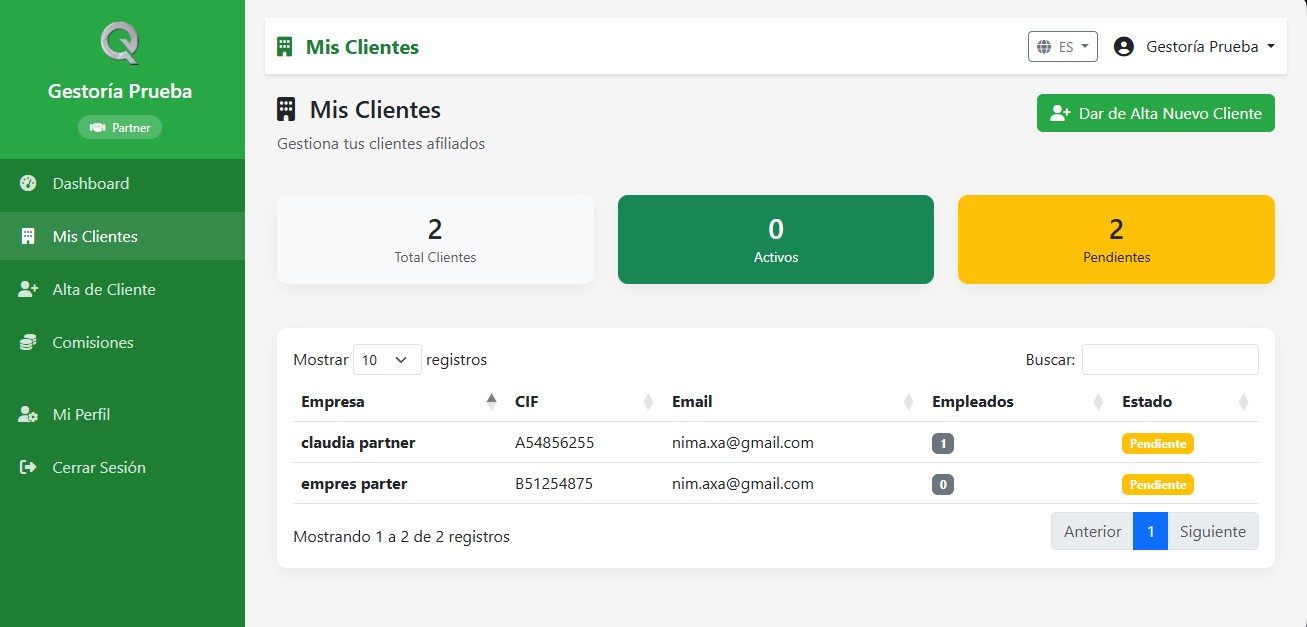The width and height of the screenshot is (1307, 627).
Task: Select the Comisiones coins icon
Action: tap(25, 342)
